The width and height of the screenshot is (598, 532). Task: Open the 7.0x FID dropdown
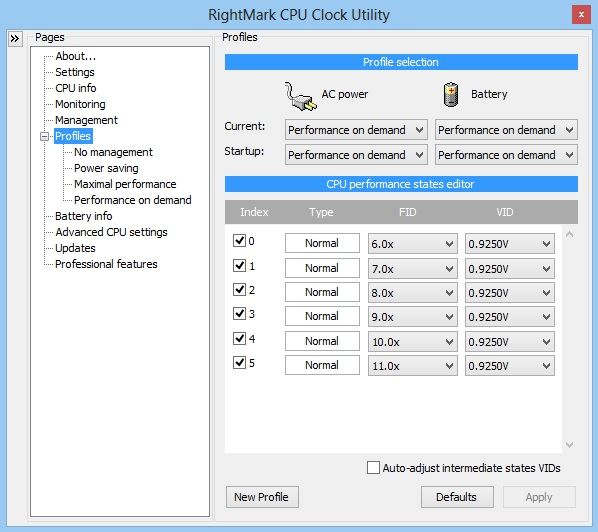[x=413, y=269]
